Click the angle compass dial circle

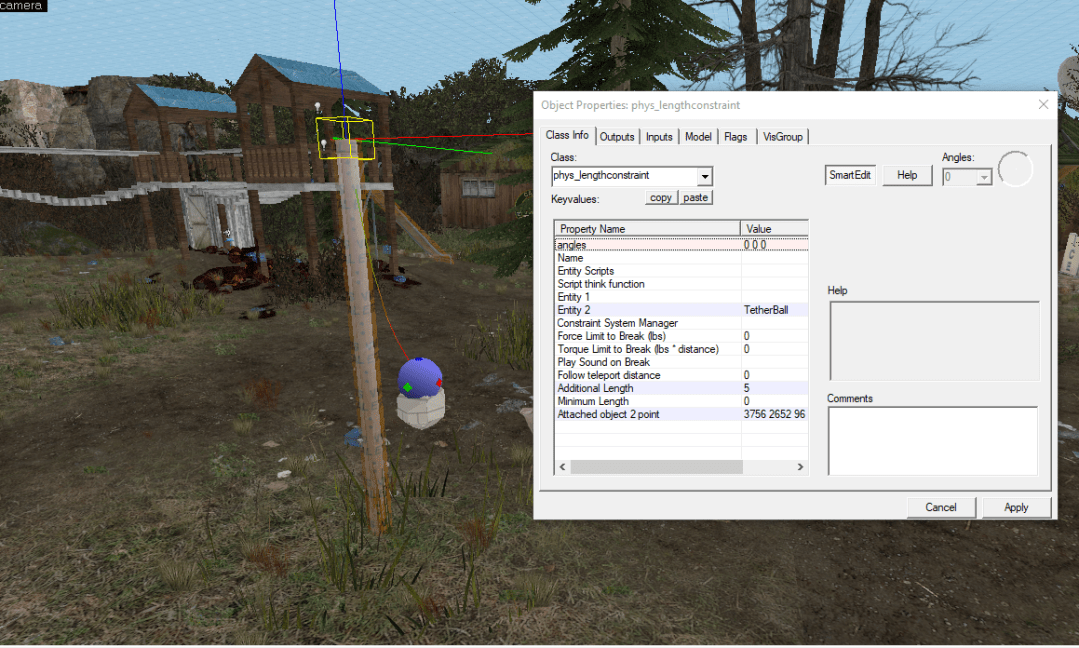pos(1015,169)
